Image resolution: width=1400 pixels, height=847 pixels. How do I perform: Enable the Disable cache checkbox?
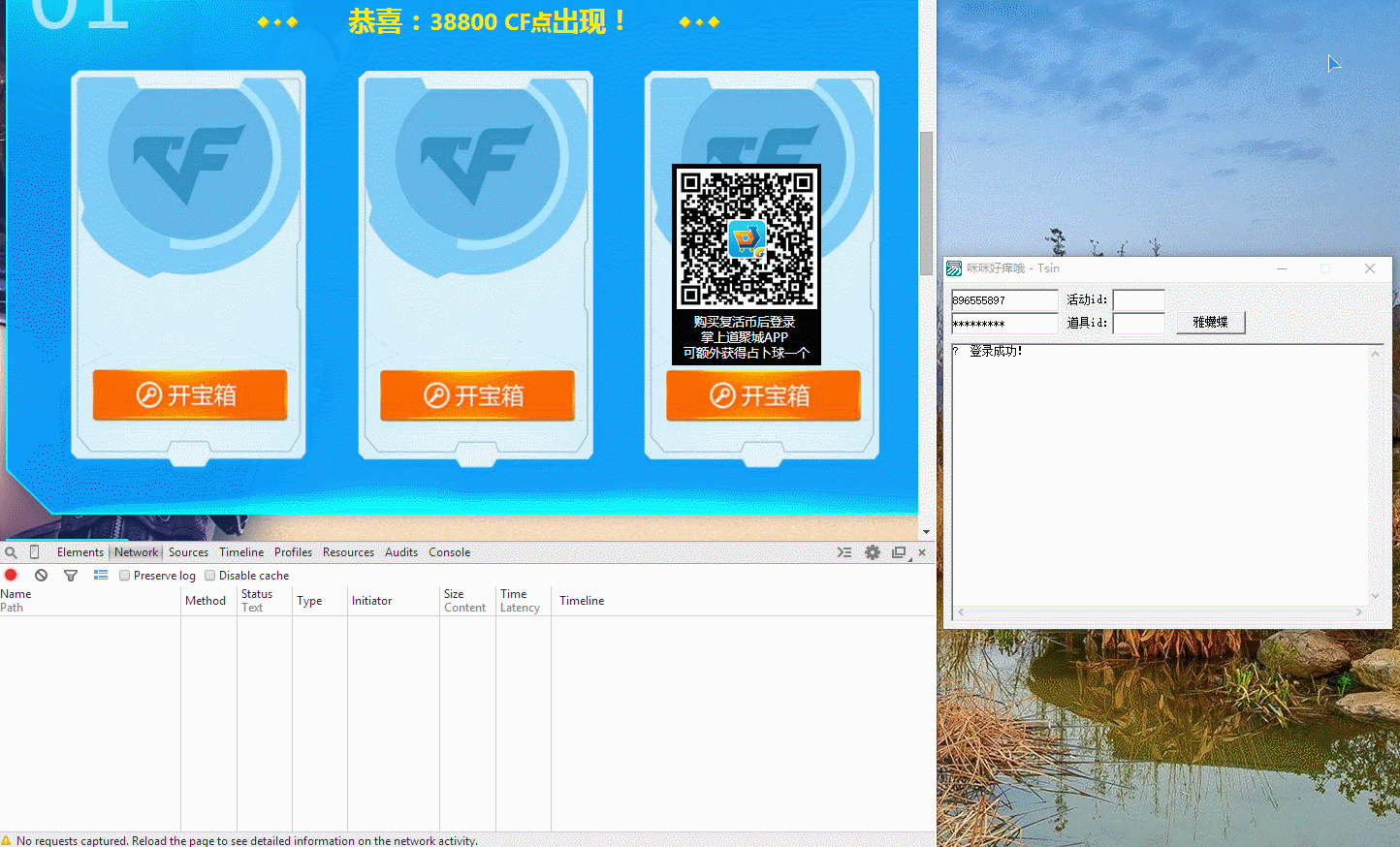point(209,576)
